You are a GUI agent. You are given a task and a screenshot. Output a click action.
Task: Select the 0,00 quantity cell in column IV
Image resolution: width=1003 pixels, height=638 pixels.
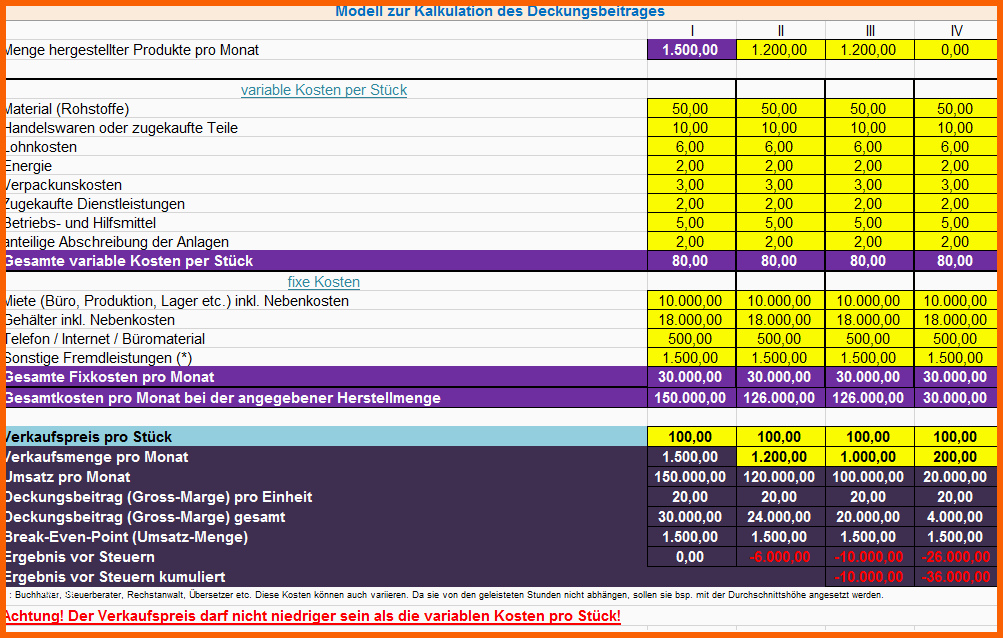point(955,50)
